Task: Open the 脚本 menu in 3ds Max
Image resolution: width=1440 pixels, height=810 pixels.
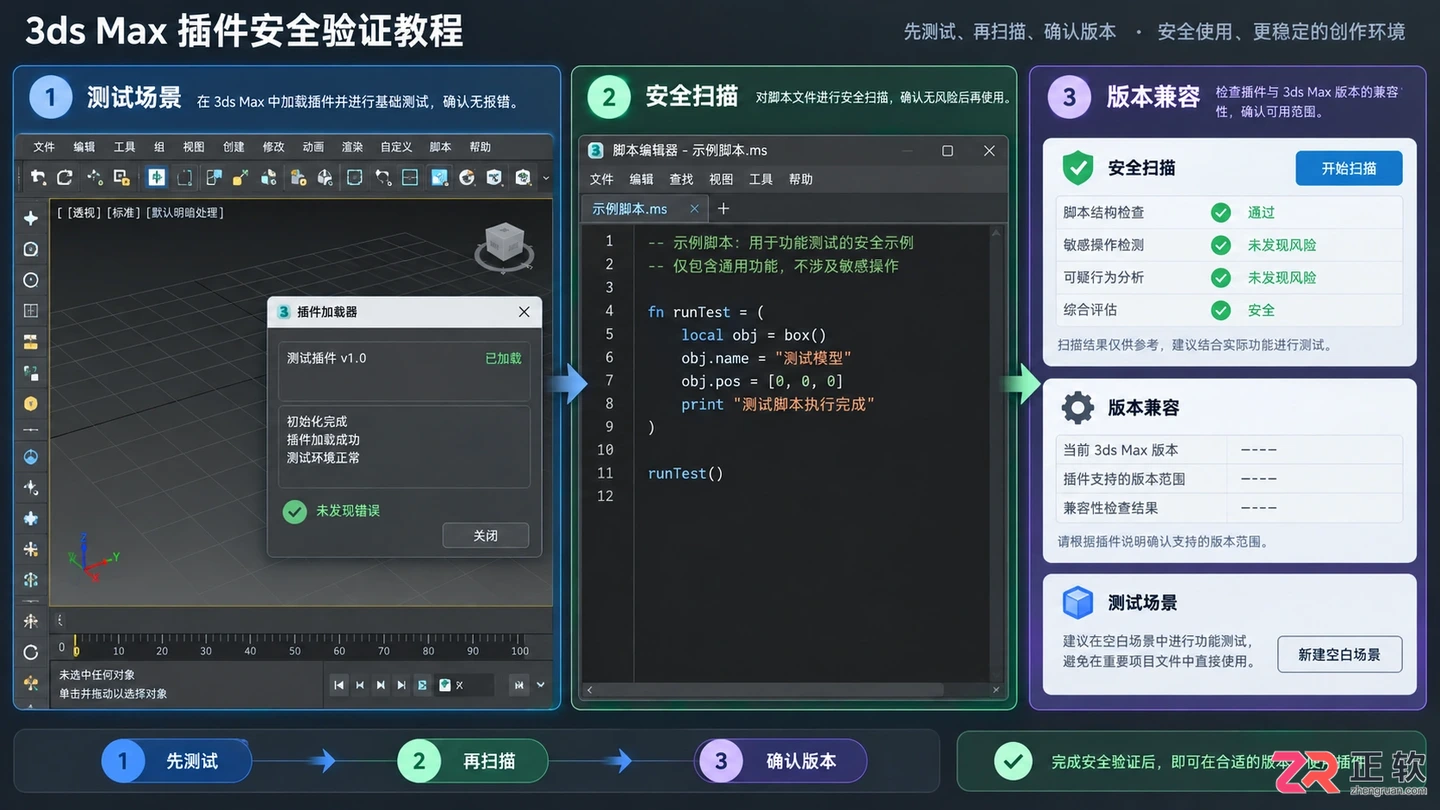Action: coord(440,147)
